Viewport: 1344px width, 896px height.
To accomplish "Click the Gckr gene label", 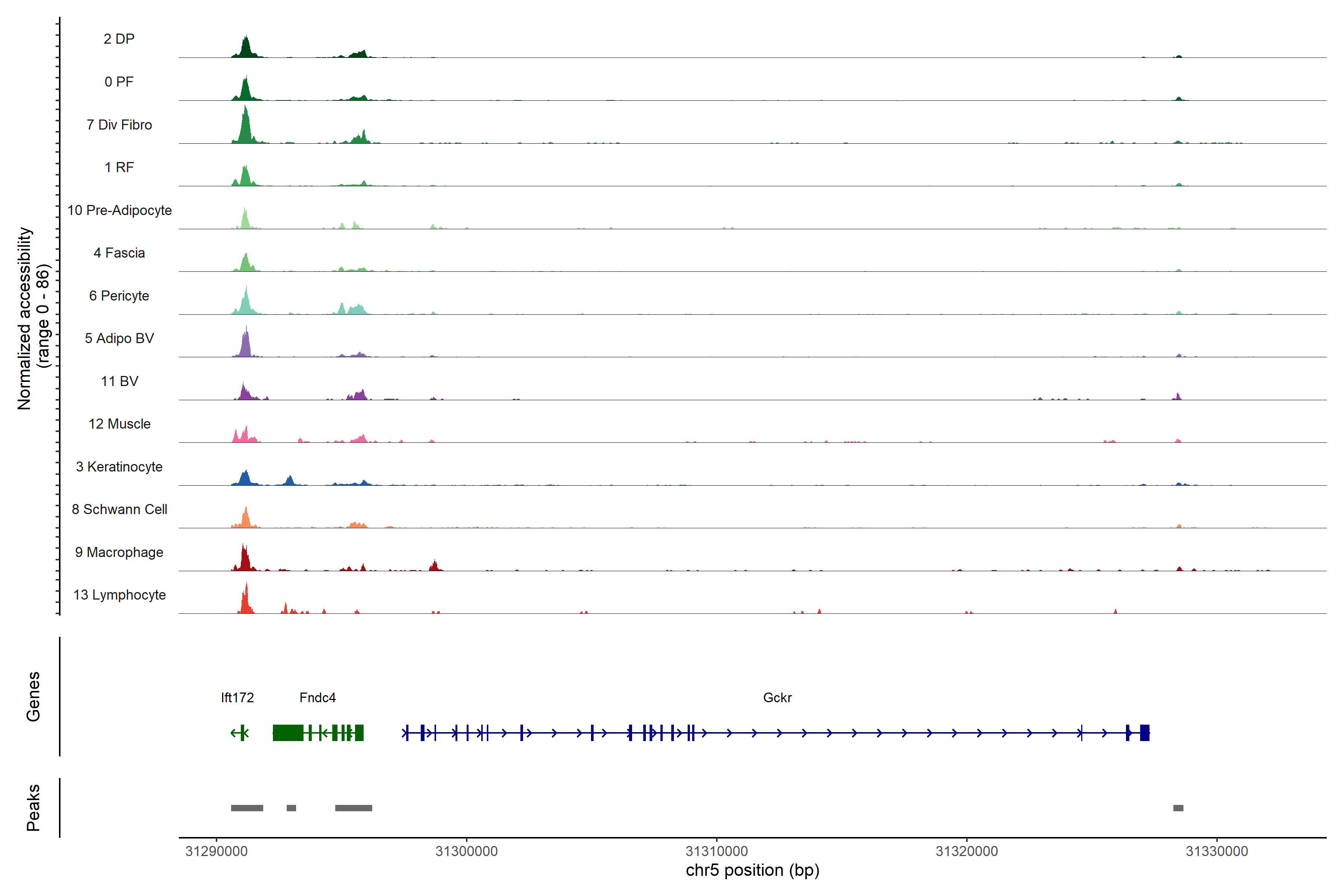I will [x=777, y=698].
